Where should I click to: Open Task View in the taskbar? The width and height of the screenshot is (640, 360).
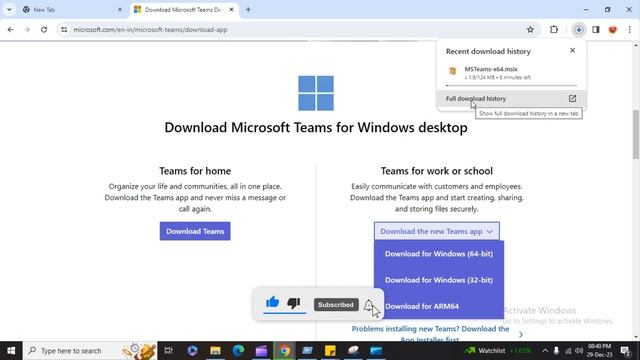(x=168, y=351)
